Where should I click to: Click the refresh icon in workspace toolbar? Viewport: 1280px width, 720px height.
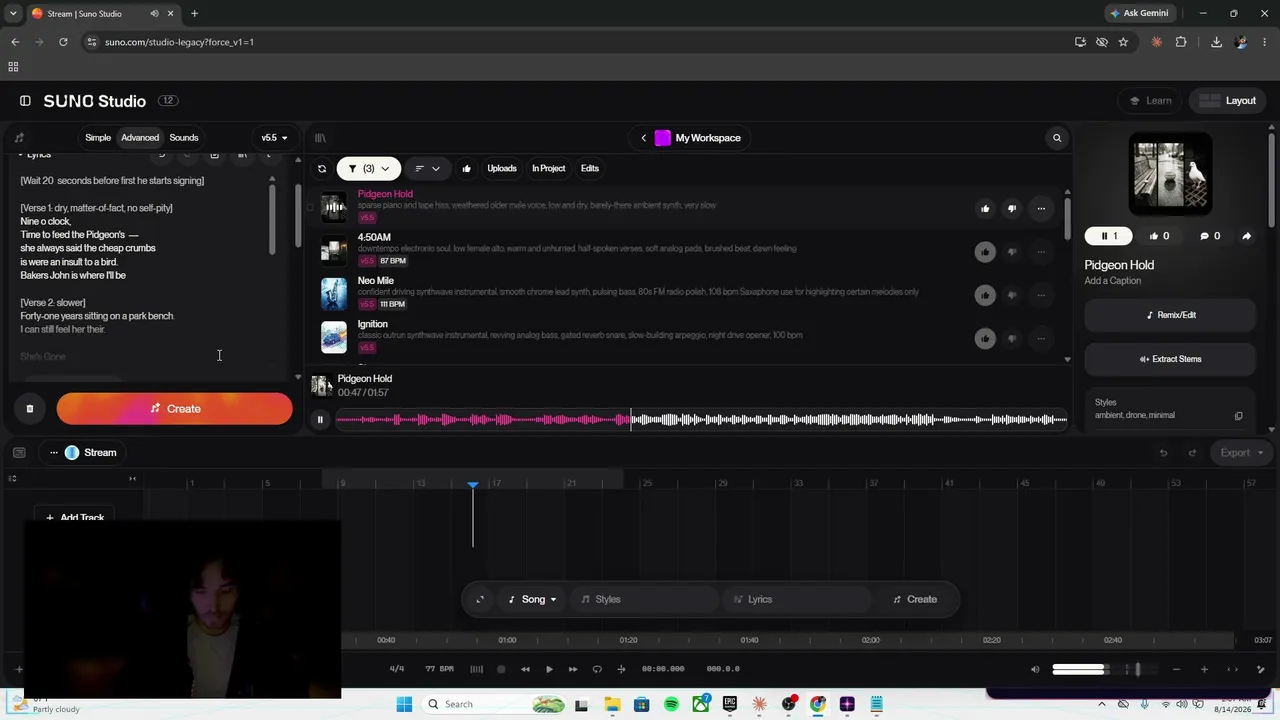click(322, 169)
